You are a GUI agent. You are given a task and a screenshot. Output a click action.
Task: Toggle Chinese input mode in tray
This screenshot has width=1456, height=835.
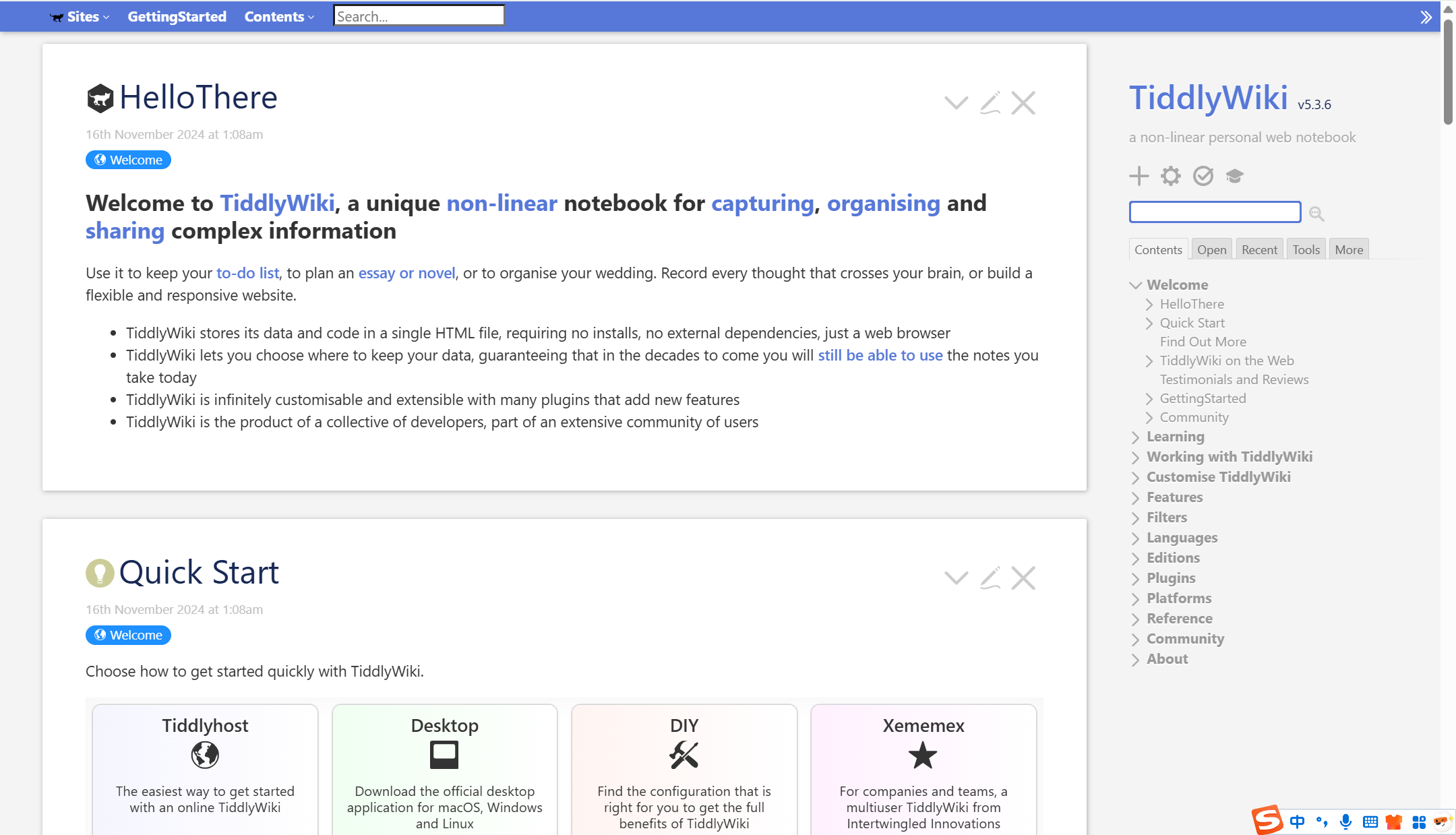point(1297,822)
